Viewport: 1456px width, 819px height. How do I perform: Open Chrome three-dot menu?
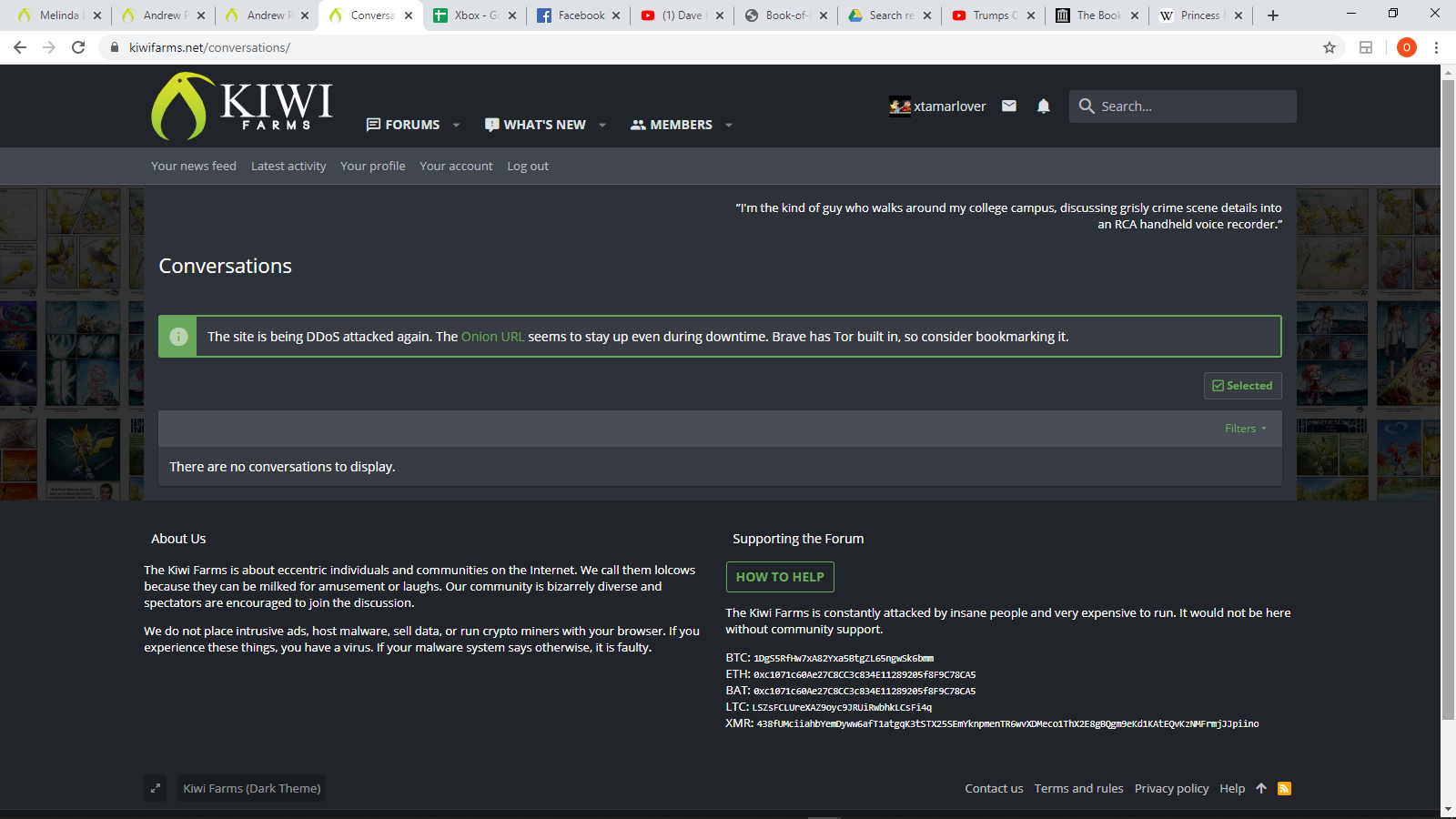[1437, 47]
